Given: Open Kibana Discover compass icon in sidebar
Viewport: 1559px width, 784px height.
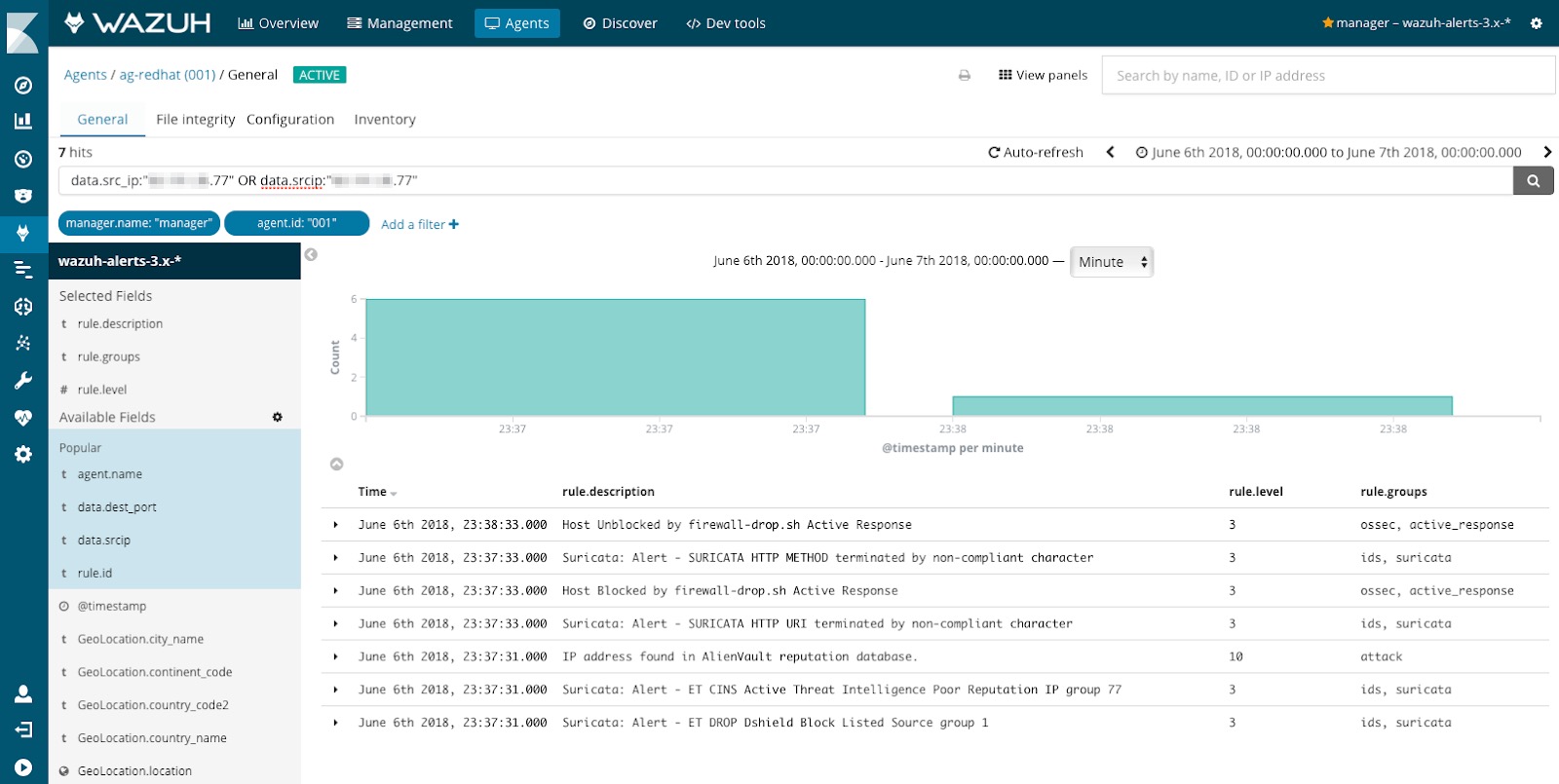Looking at the screenshot, I should (x=23, y=85).
